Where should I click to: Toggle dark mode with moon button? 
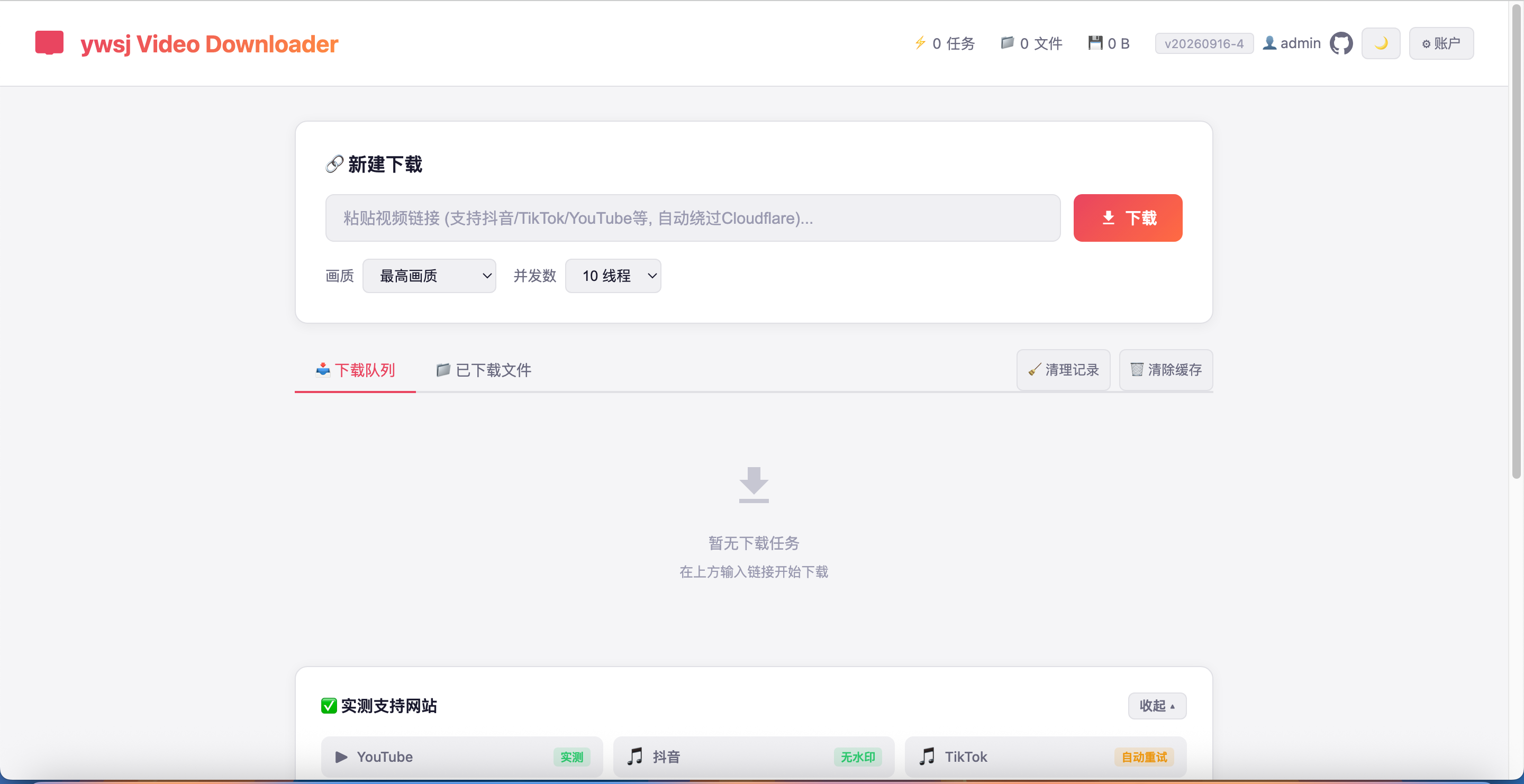(x=1380, y=44)
